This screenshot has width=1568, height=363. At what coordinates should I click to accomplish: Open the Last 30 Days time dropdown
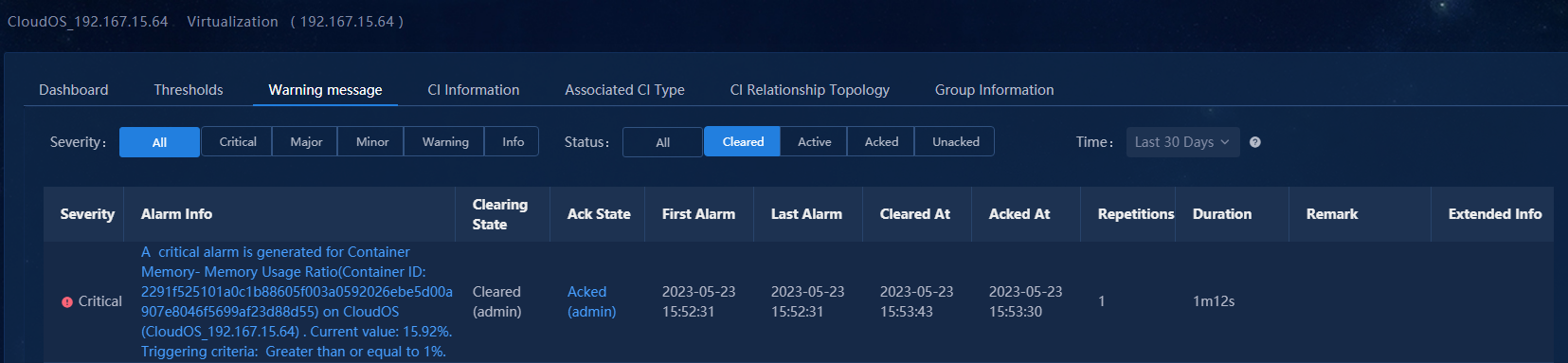pyautogui.click(x=1182, y=142)
